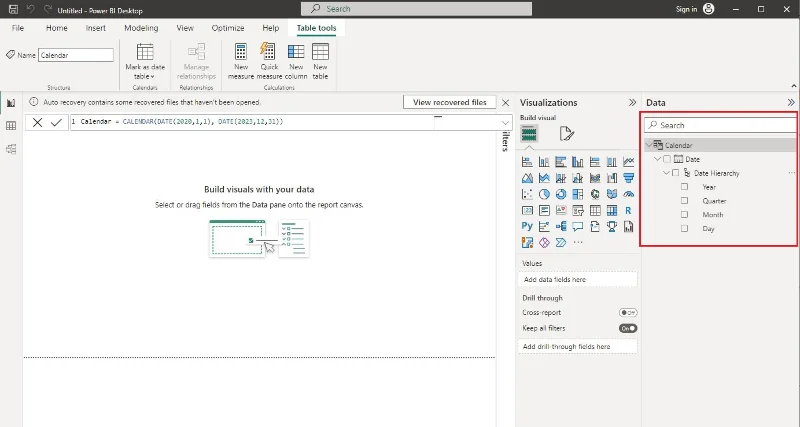Pick the Matrix visual

pos(612,210)
